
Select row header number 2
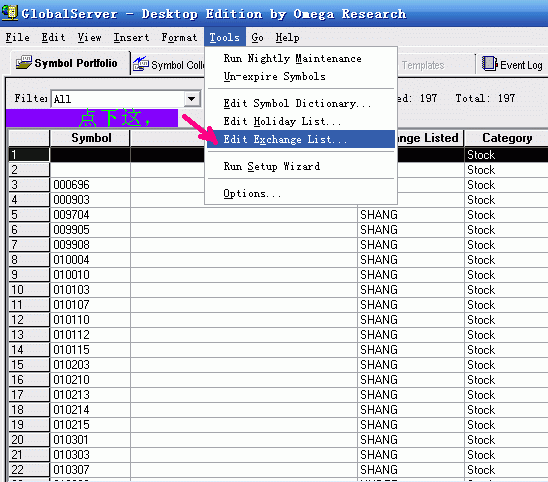29,170
